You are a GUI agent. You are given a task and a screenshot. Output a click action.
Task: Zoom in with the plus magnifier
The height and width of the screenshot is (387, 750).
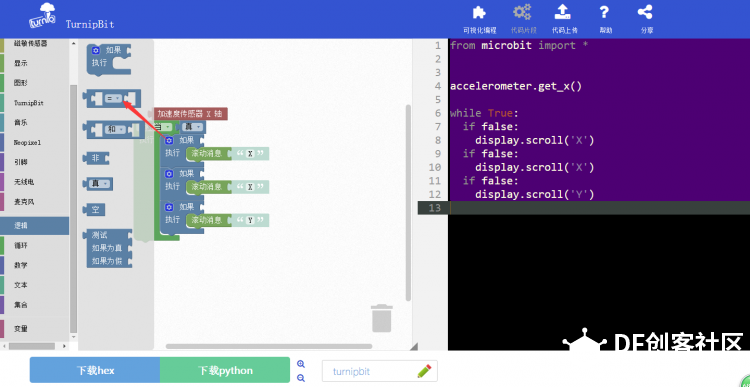coord(301,364)
